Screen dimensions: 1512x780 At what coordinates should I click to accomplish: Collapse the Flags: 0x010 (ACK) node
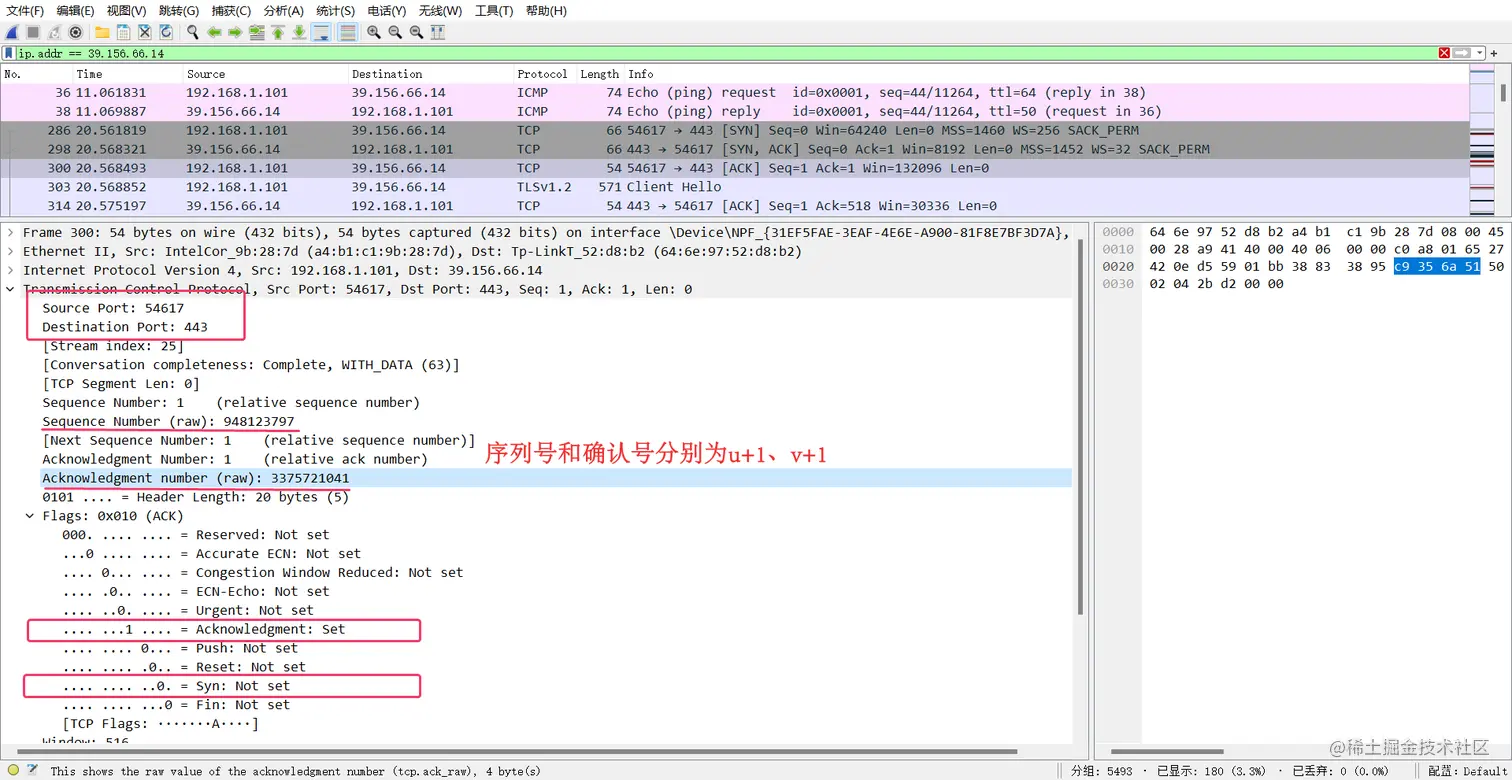point(30,516)
